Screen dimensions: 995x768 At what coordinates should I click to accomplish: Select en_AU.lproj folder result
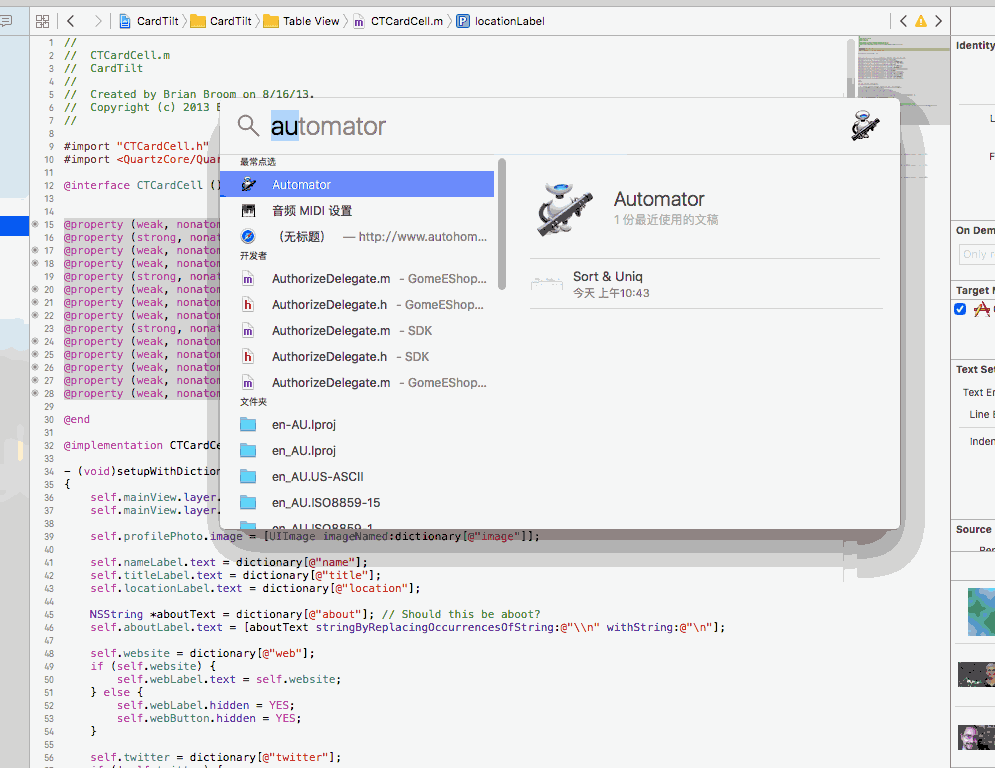click(357, 450)
